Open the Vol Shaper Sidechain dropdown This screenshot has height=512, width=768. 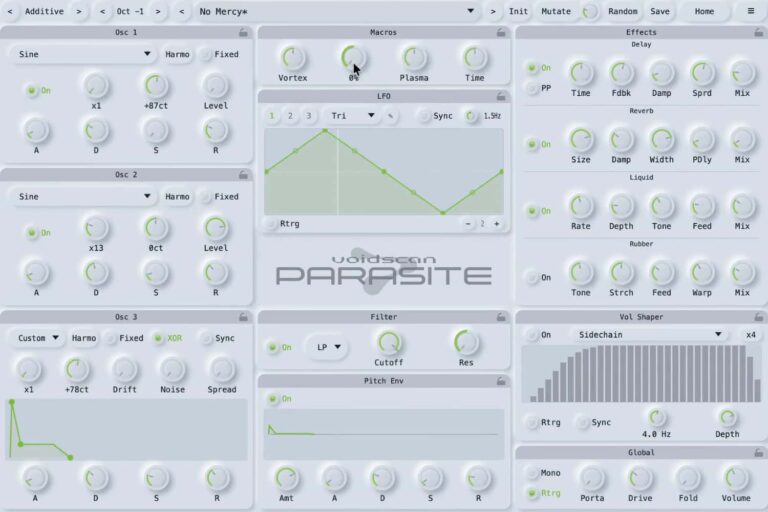(649, 335)
